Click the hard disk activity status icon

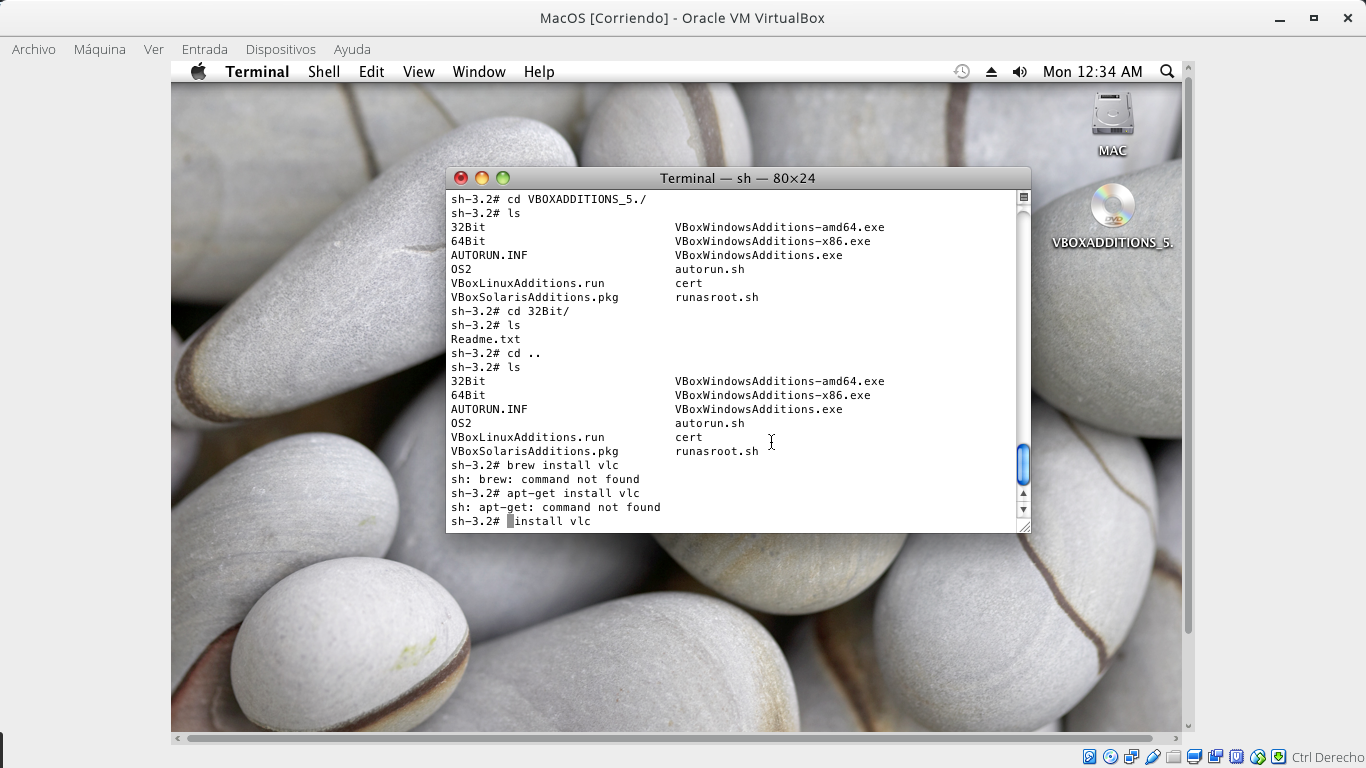pyautogui.click(x=1090, y=757)
